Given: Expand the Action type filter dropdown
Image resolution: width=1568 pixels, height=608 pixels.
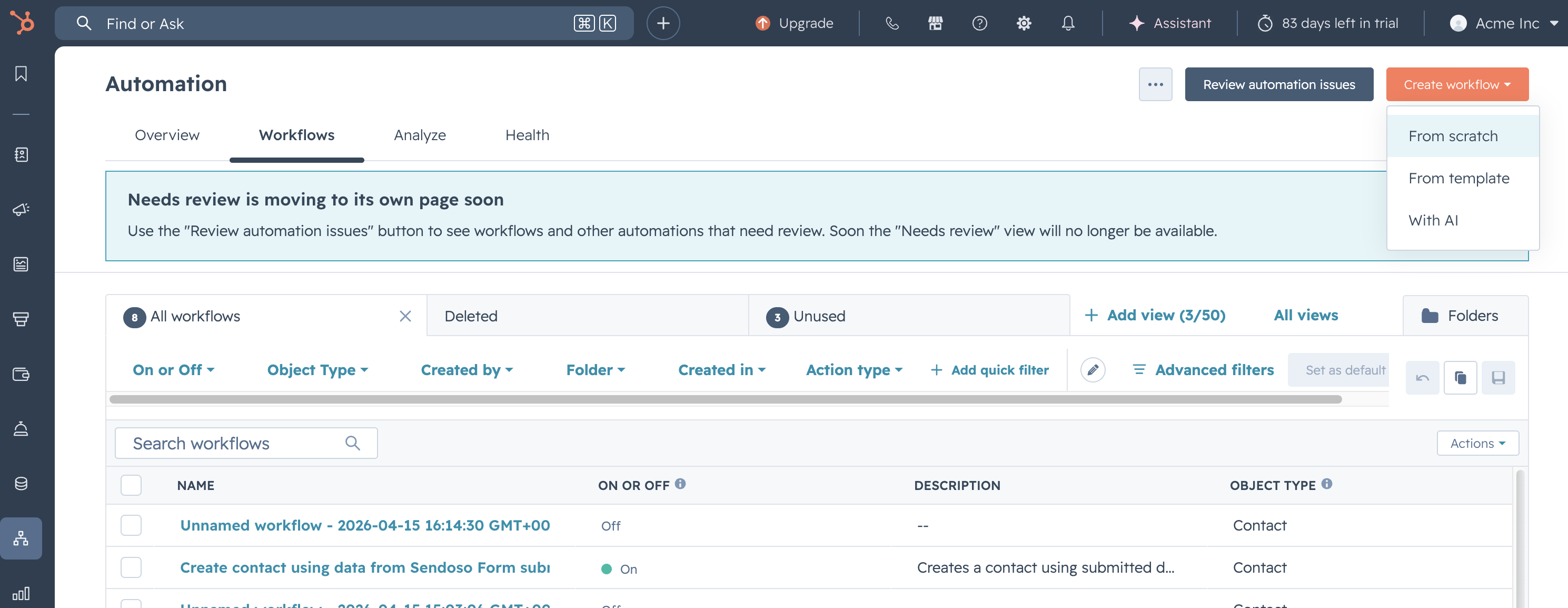Looking at the screenshot, I should 854,370.
